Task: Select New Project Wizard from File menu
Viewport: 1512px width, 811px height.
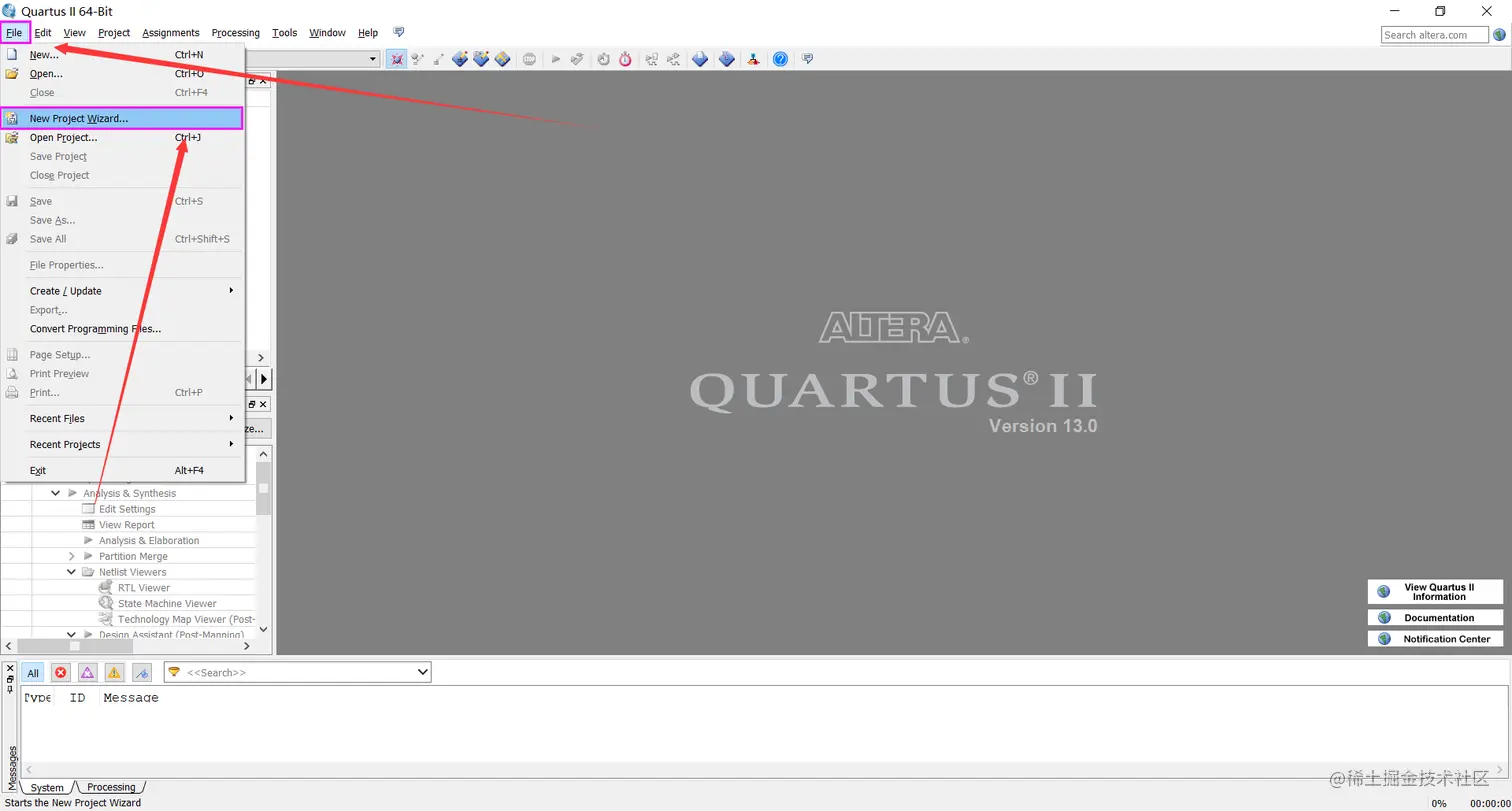Action: pyautogui.click(x=122, y=118)
